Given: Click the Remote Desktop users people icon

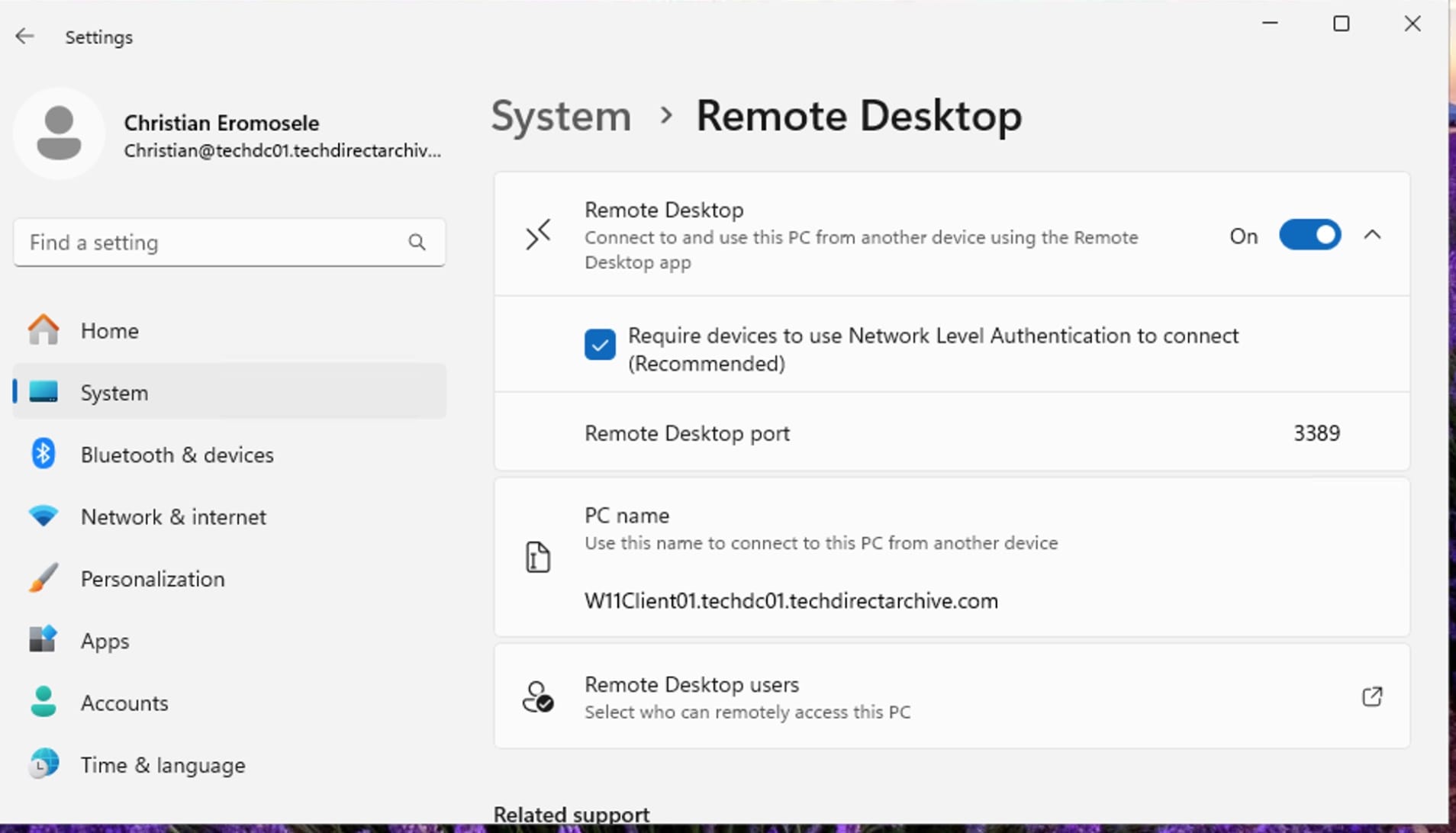Looking at the screenshot, I should [537, 696].
